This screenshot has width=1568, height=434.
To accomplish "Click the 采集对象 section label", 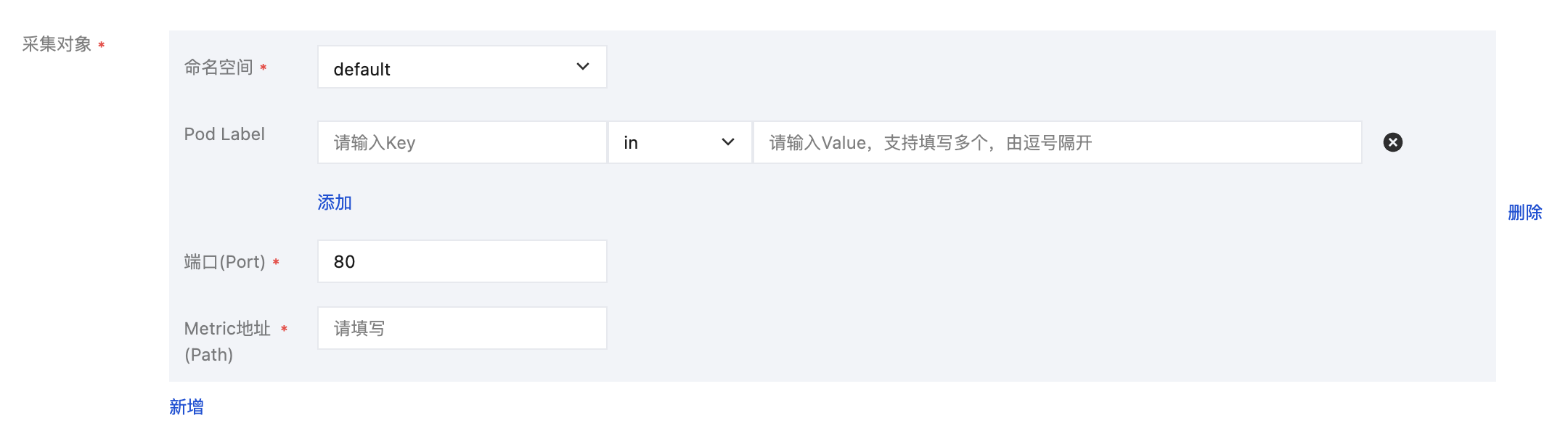I will pyautogui.click(x=57, y=44).
